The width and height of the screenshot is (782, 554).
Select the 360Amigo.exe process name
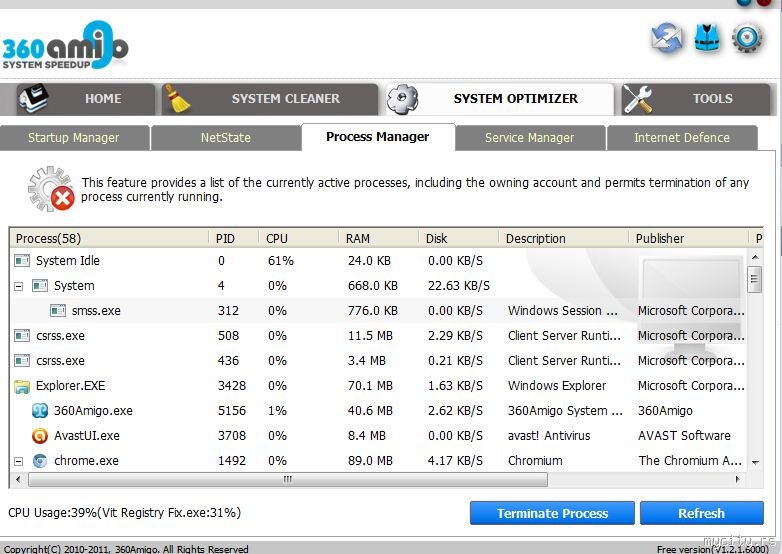[93, 411]
